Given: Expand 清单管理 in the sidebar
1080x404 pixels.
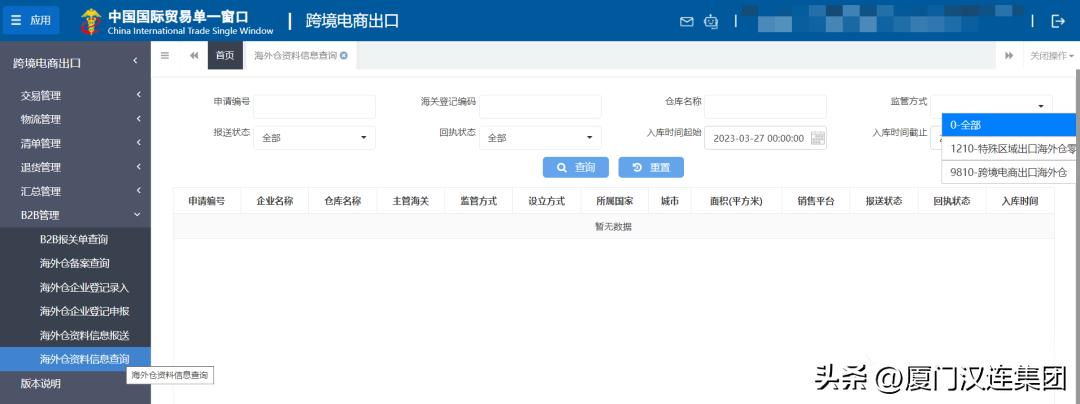Looking at the screenshot, I should click(x=75, y=143).
